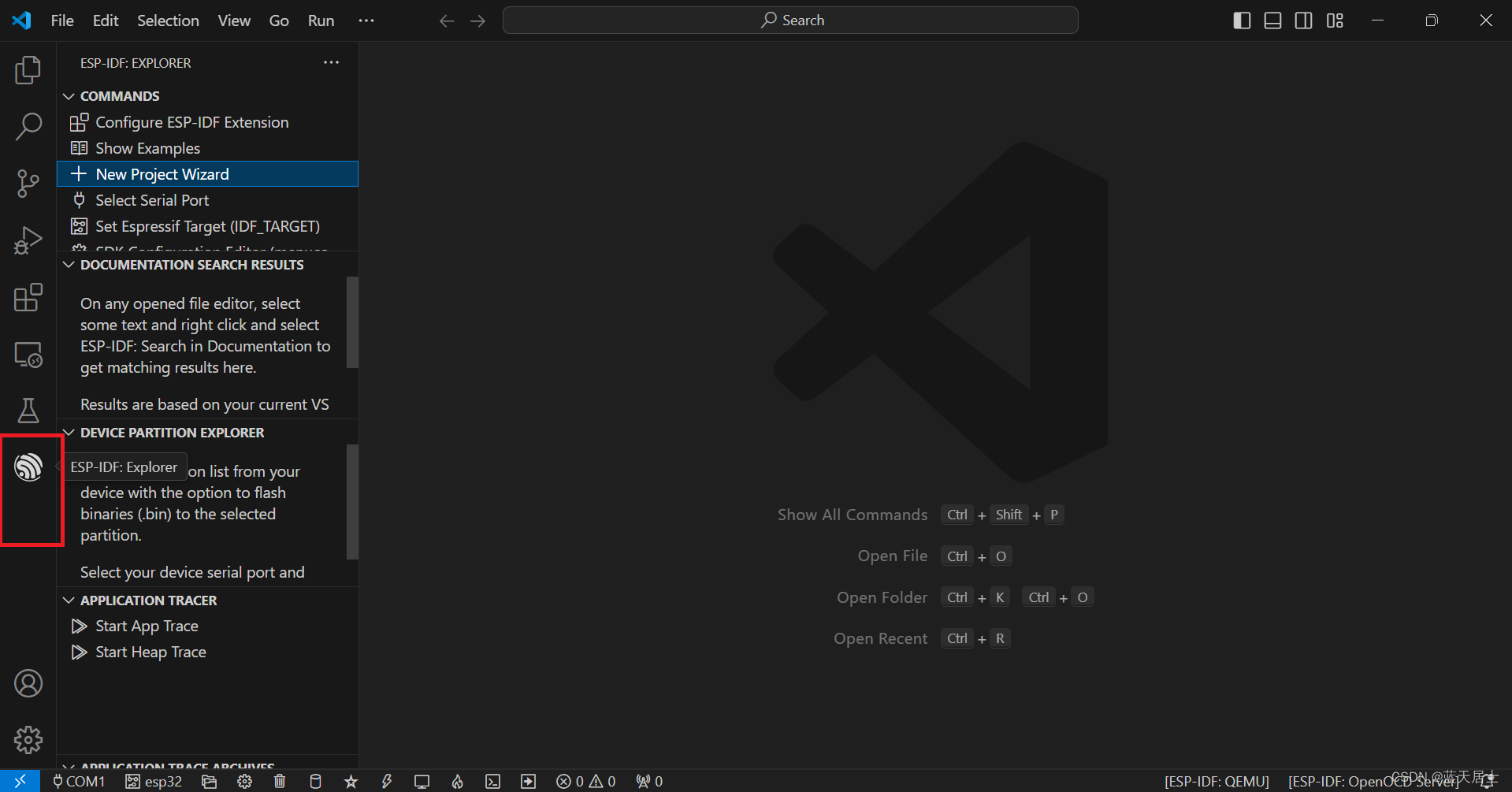Click the build project cylinder icon in the status bar
This screenshot has width=1512, height=792.
click(315, 781)
